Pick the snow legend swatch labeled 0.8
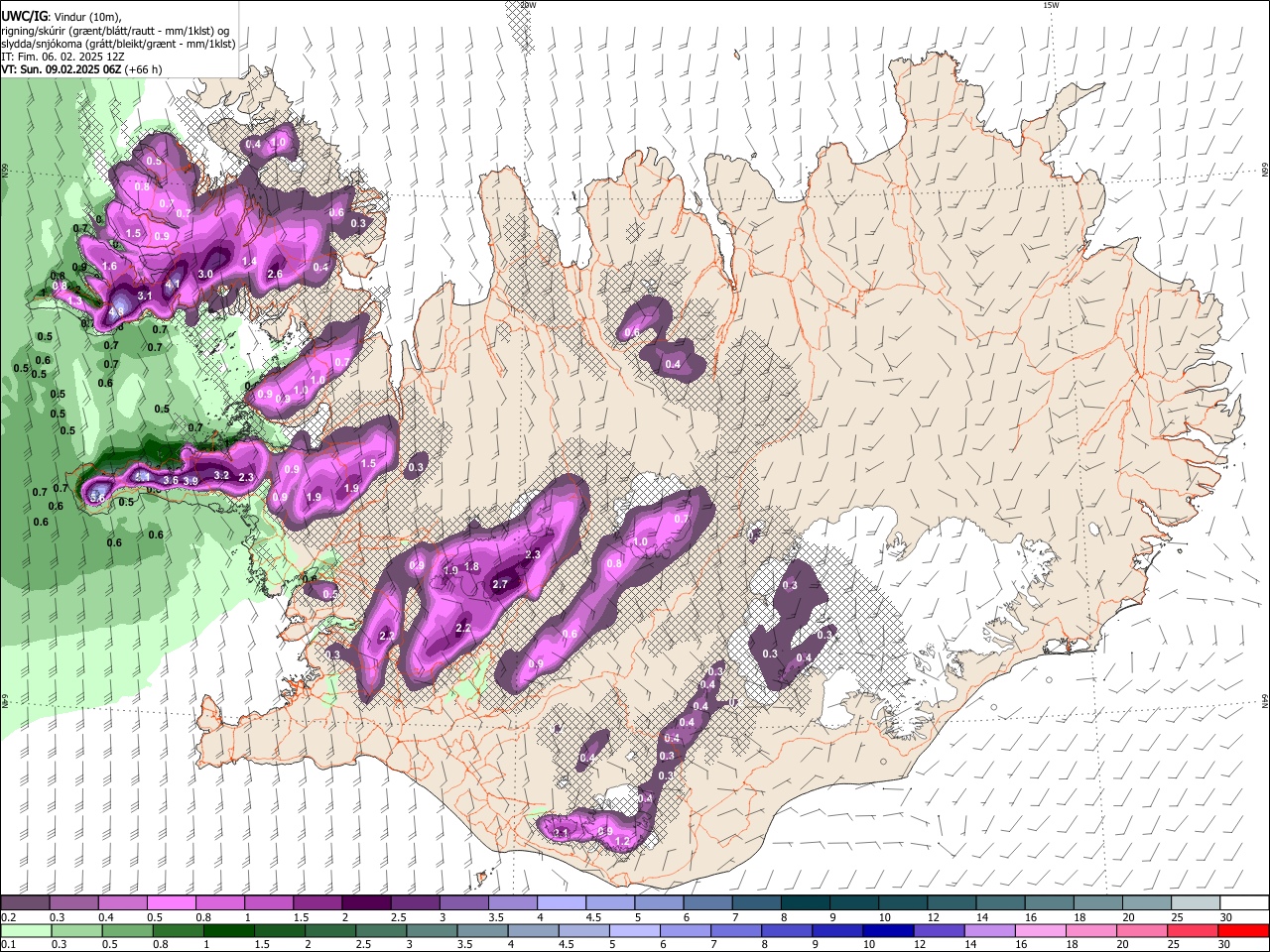 (x=219, y=903)
